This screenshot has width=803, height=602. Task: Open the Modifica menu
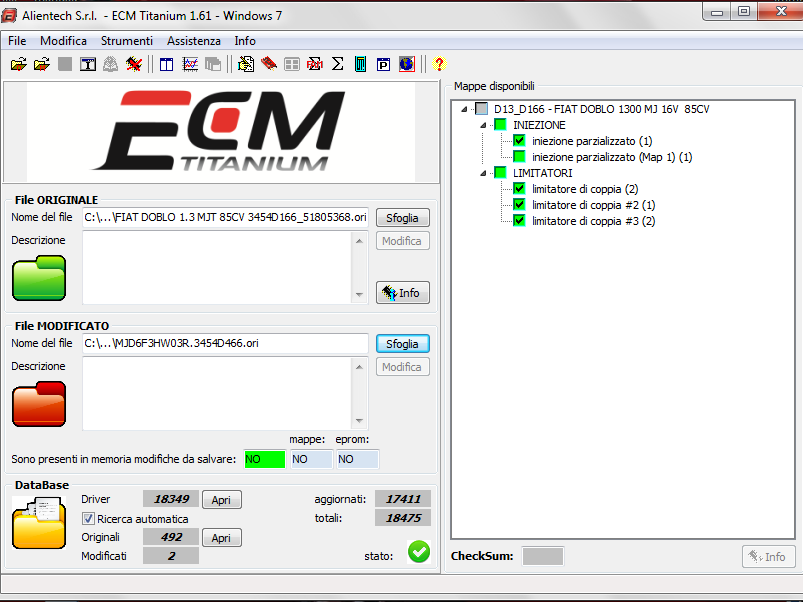[64, 41]
